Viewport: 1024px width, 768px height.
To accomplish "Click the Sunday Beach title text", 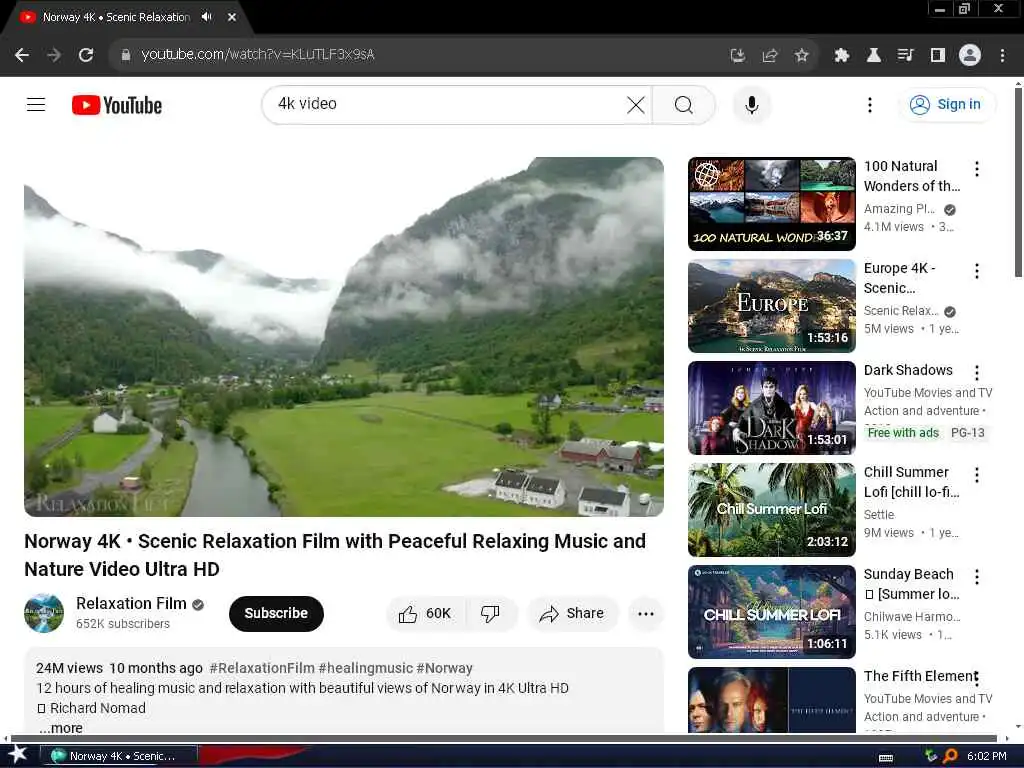I will [x=912, y=584].
